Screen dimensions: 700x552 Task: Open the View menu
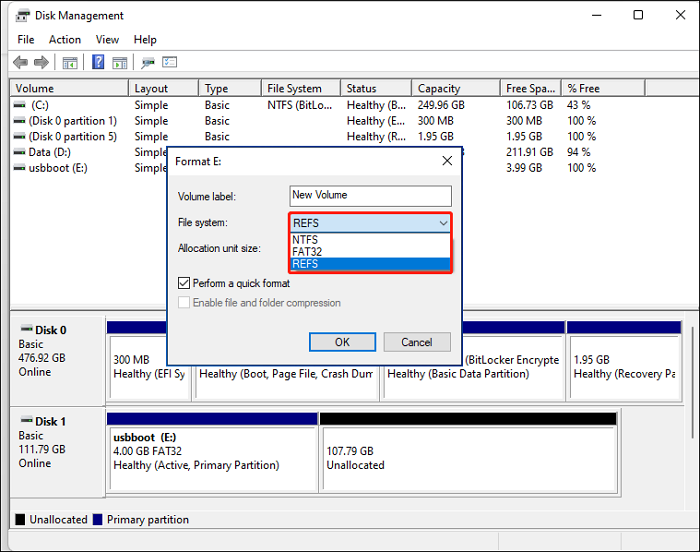(x=107, y=39)
